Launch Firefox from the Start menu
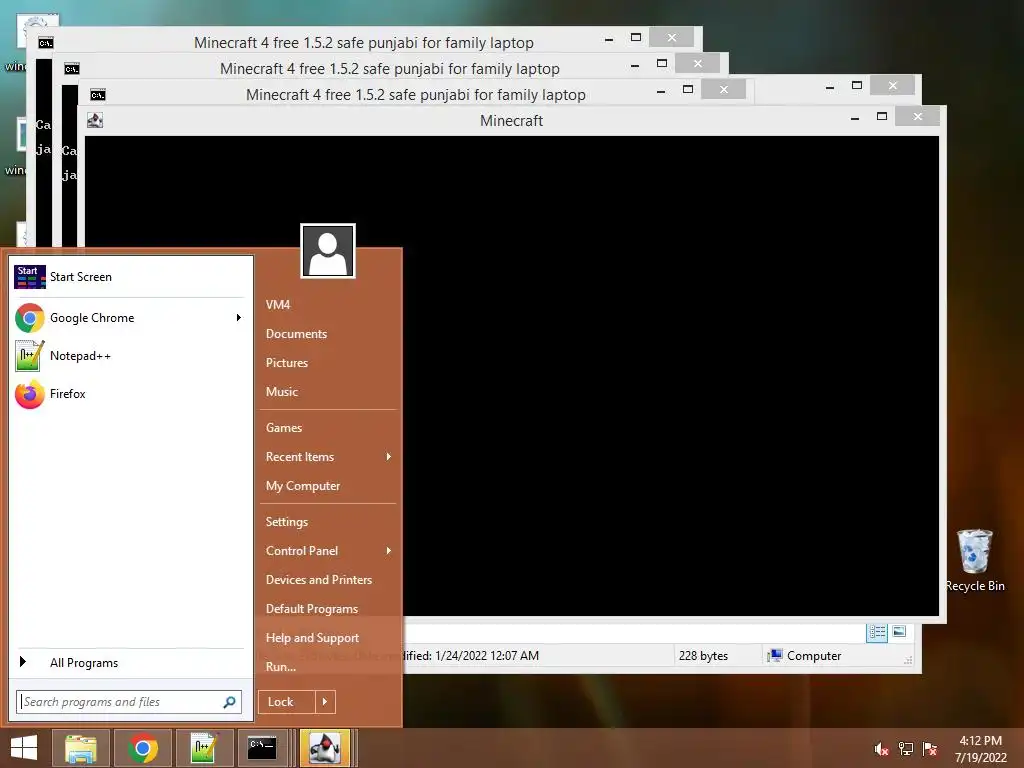Screen dimensions: 1024x768 (131, 394)
